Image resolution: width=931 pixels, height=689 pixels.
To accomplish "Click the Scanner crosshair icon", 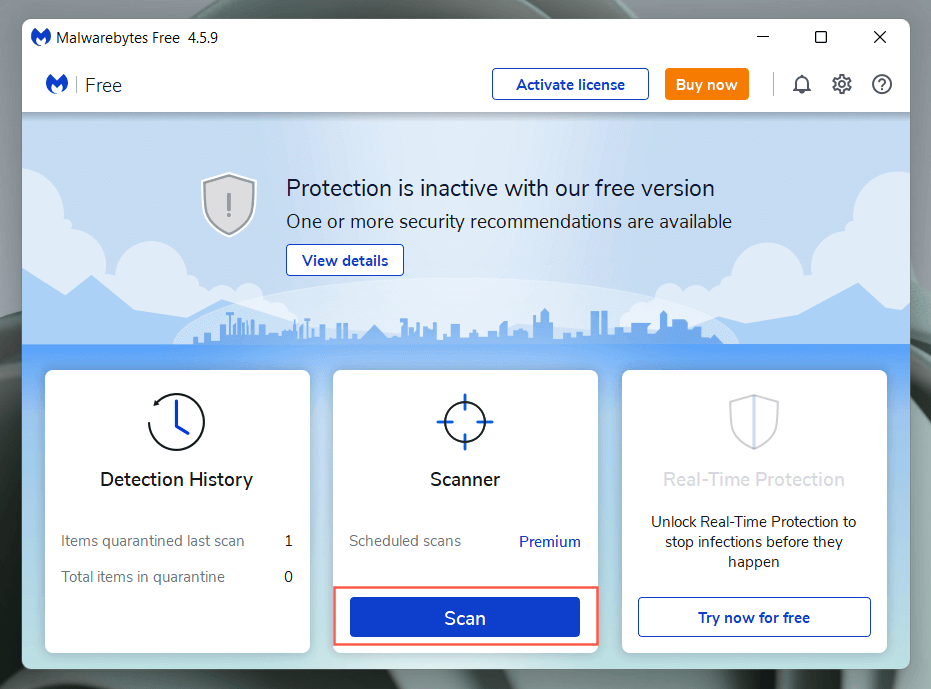I will [465, 422].
